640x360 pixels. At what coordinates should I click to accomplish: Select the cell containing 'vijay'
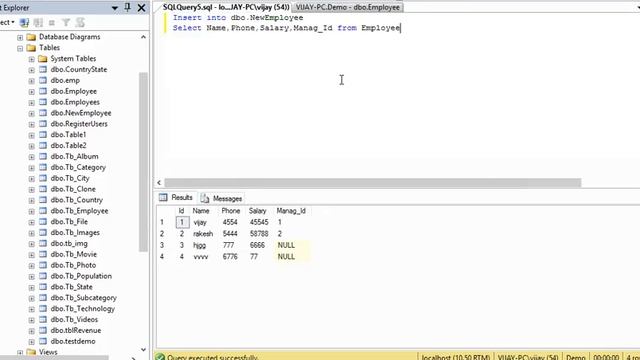pyautogui.click(x=200, y=222)
